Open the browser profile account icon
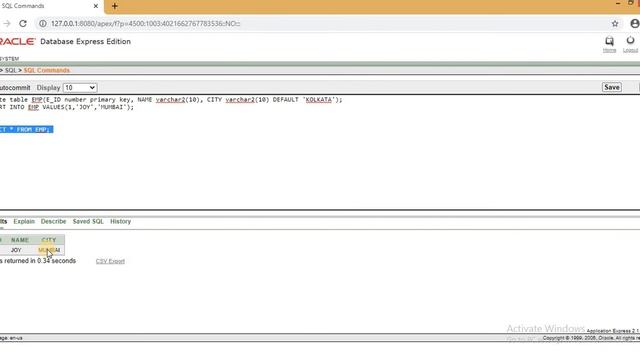 [635, 24]
